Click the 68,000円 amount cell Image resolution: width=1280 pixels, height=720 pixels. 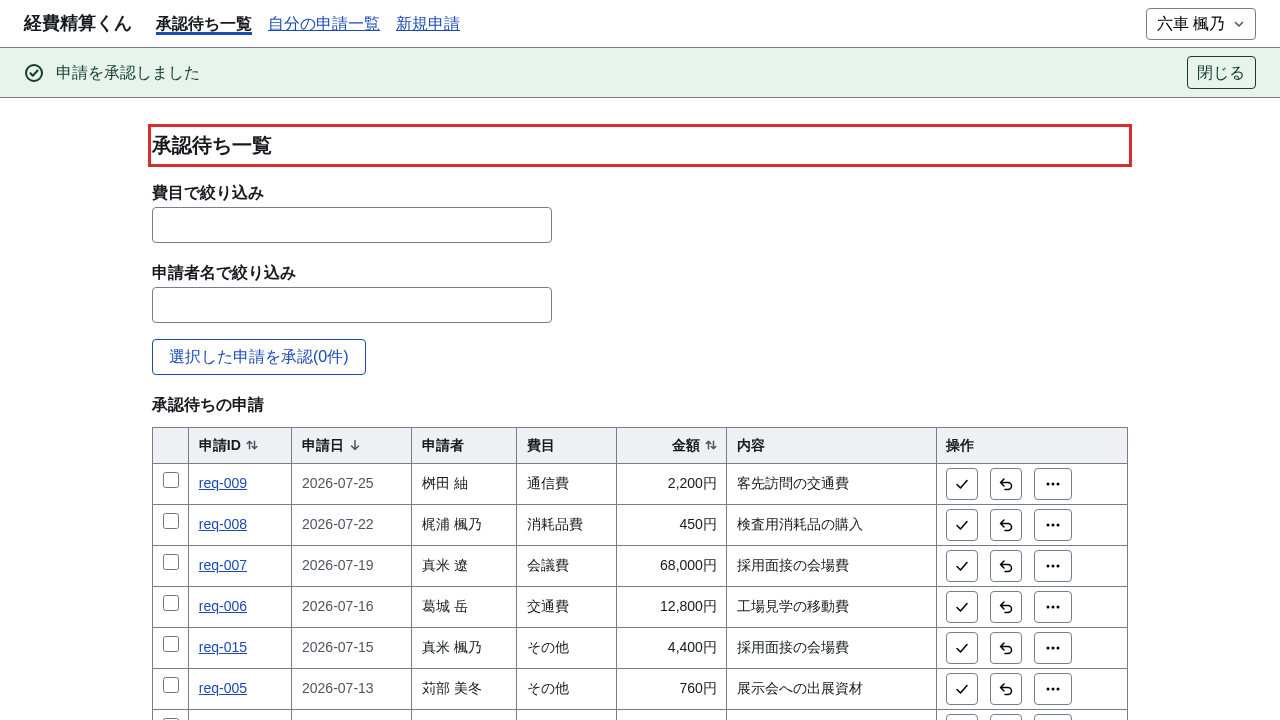tap(672, 566)
